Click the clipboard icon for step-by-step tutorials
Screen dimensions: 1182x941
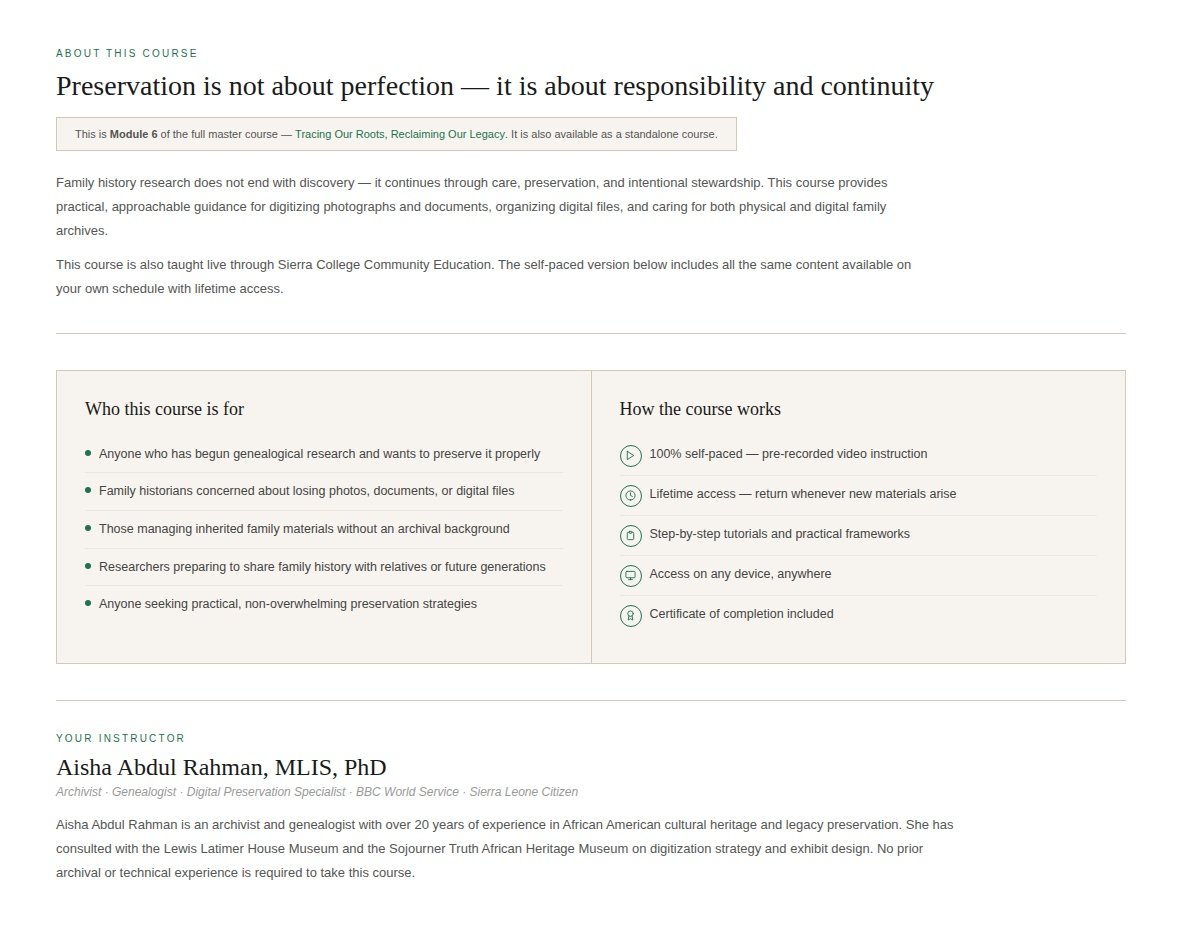pyautogui.click(x=630, y=535)
